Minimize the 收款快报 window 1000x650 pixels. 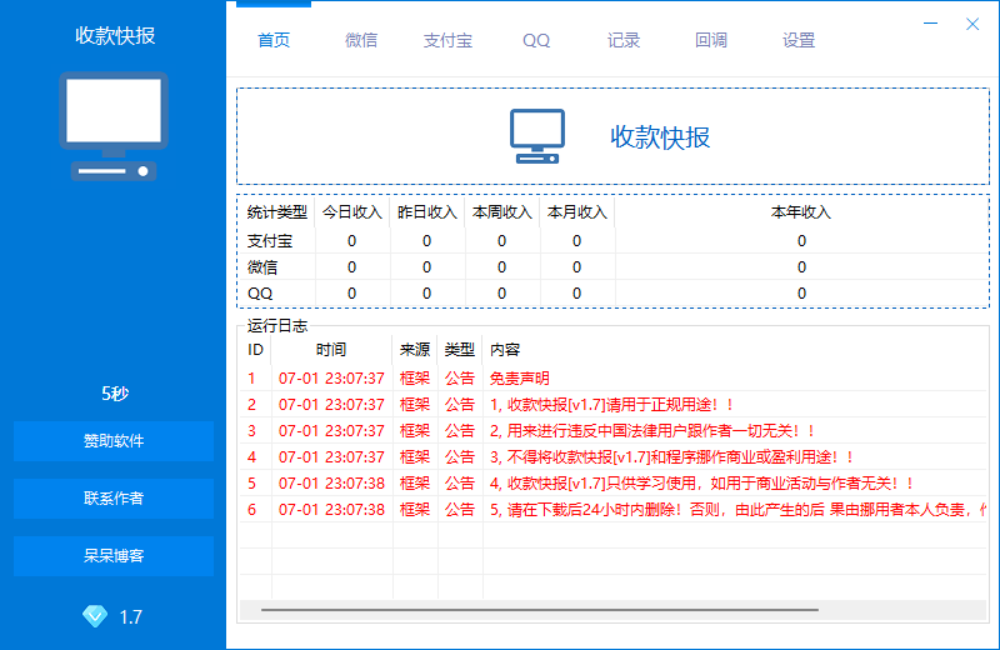[x=931, y=24]
